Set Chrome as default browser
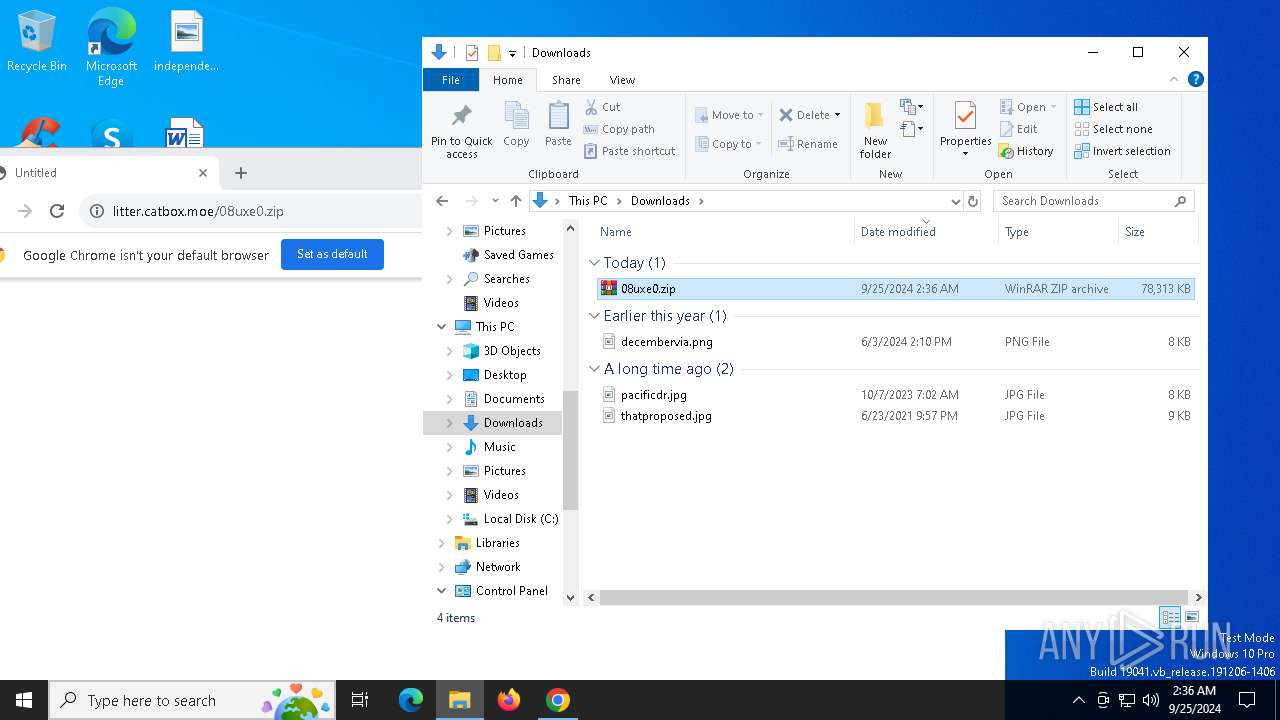Screen dimensions: 1280x720 pyautogui.click(x=332, y=254)
